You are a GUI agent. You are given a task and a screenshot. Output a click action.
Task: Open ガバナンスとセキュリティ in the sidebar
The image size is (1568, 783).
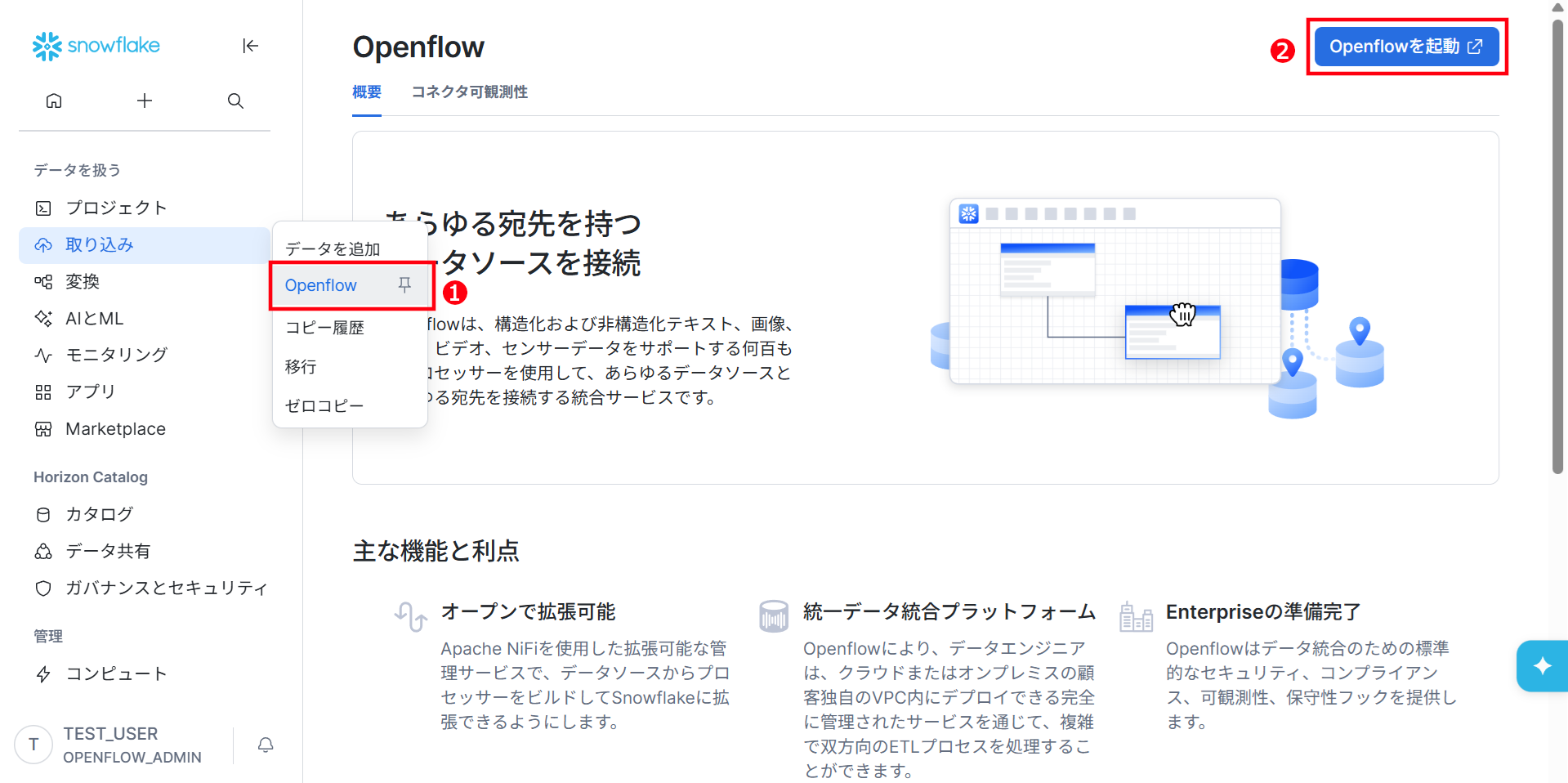tap(145, 588)
